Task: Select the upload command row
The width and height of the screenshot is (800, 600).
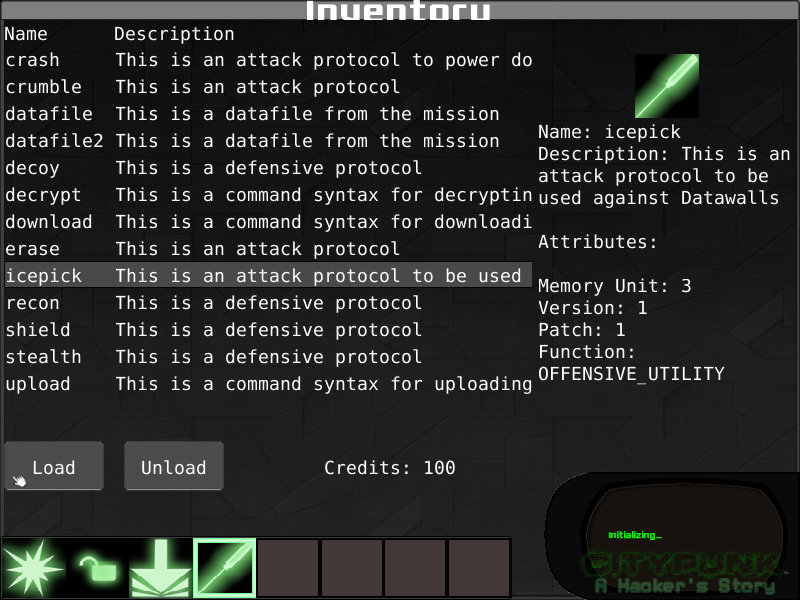Action: [x=268, y=384]
